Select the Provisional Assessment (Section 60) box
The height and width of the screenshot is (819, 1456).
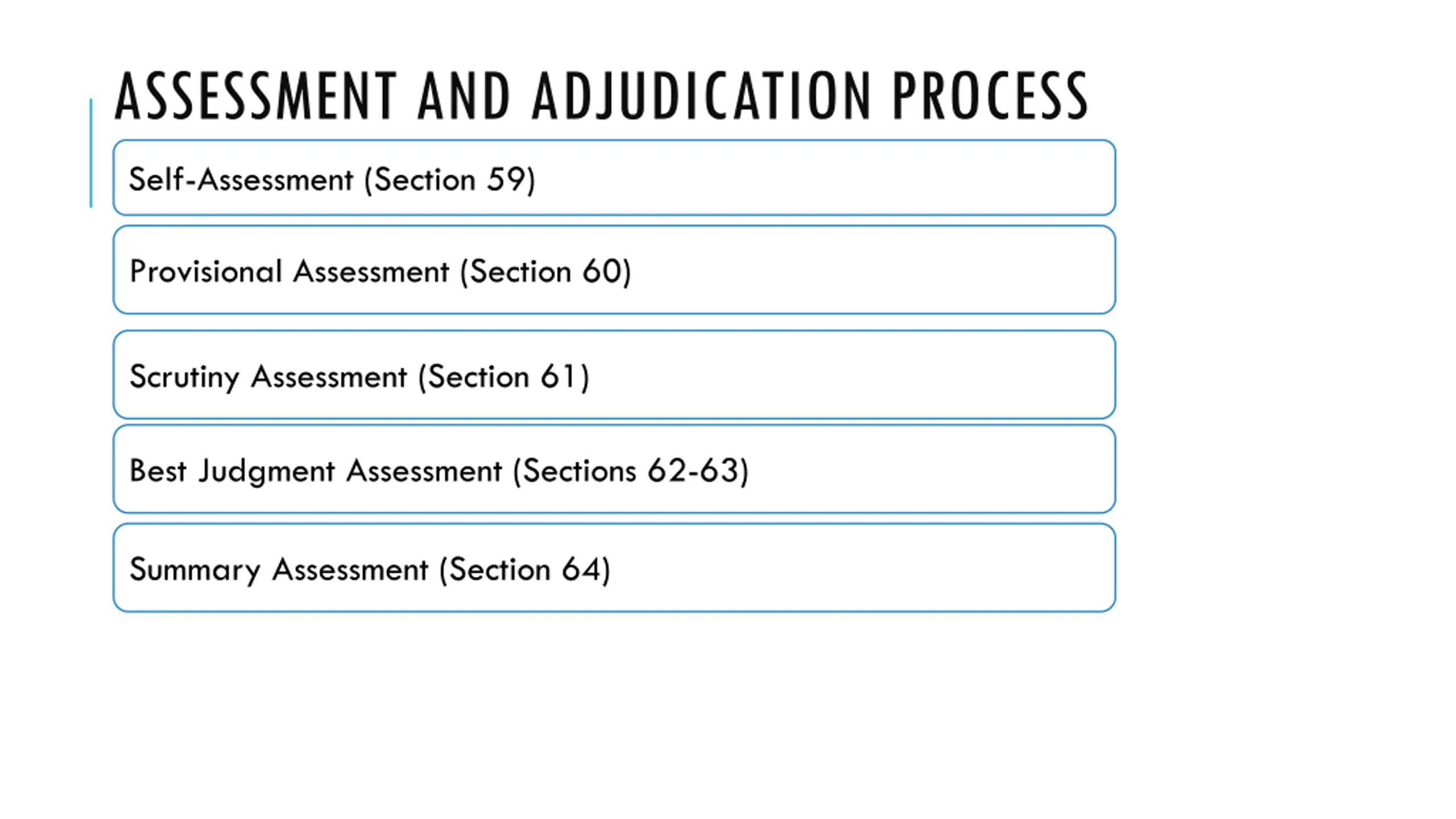coord(614,270)
